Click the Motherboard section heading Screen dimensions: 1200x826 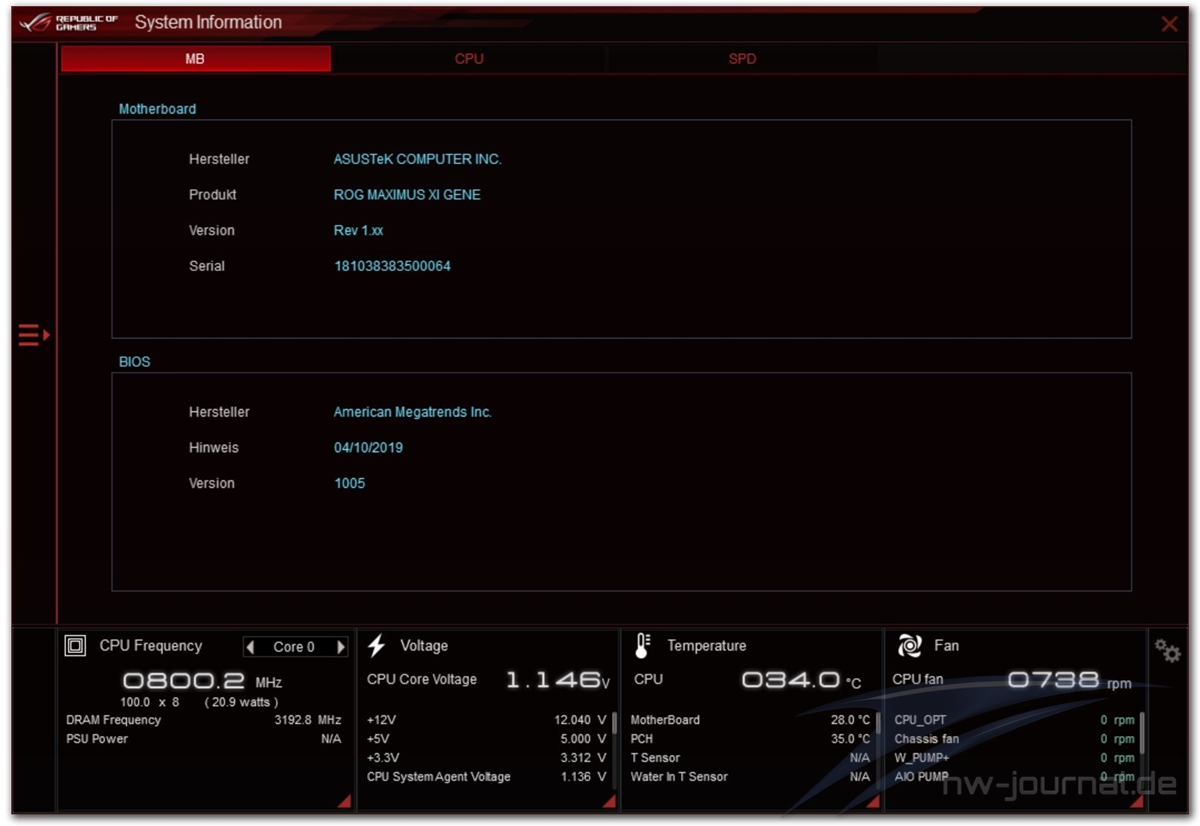point(157,109)
